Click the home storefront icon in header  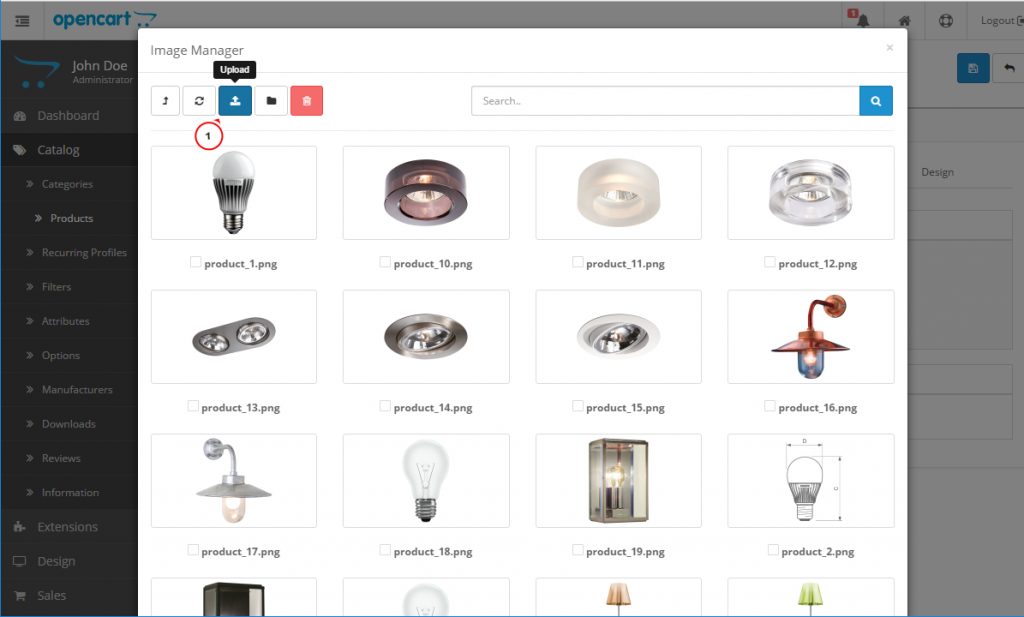click(904, 21)
